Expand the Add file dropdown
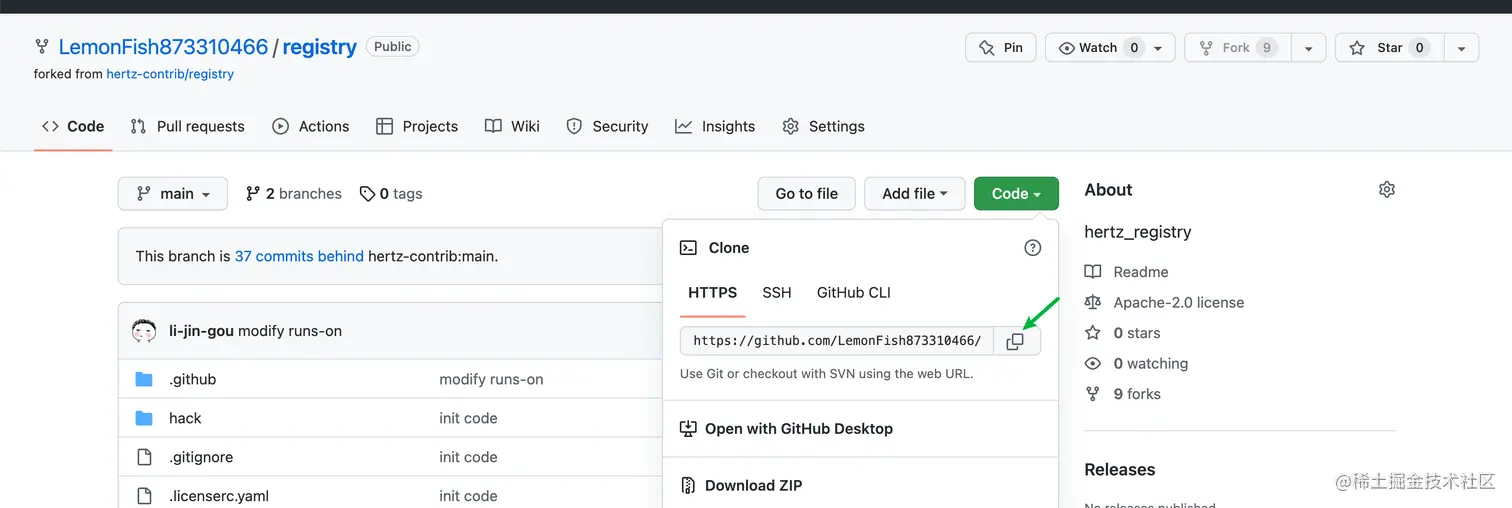 915,194
